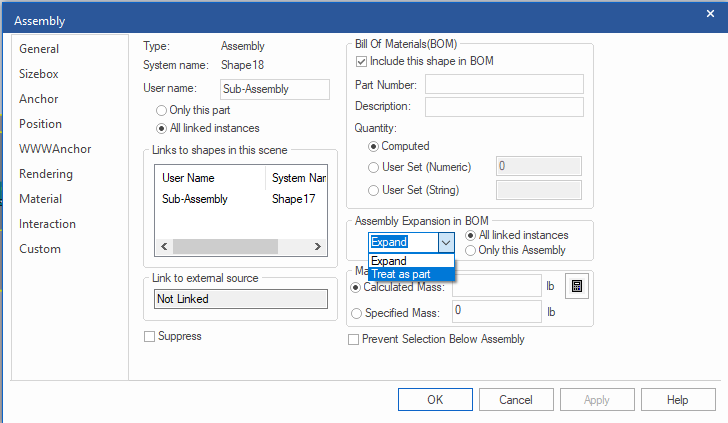Go to the Anchor page
Image resolution: width=728 pixels, height=423 pixels.
pyautogui.click(x=39, y=99)
